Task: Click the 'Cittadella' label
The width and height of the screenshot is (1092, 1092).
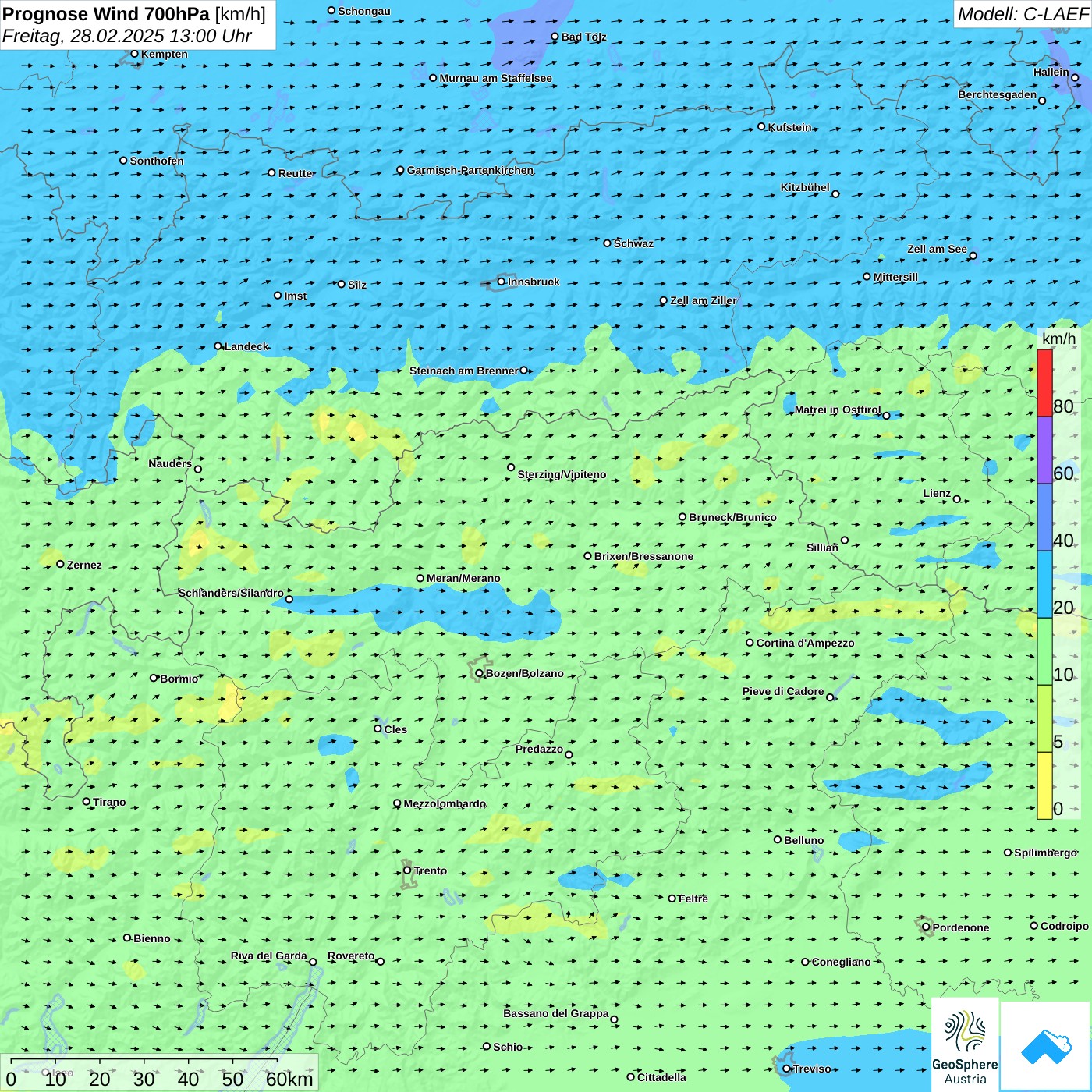Action: click(661, 1077)
